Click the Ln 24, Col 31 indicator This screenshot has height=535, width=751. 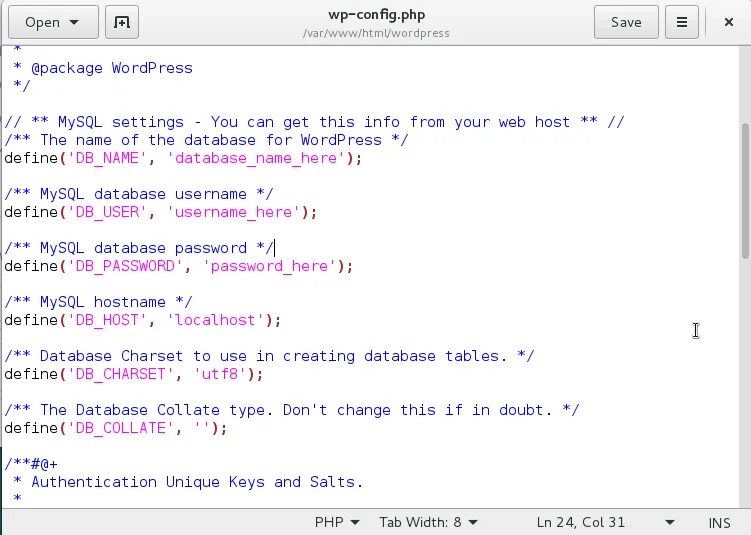[x=580, y=522]
